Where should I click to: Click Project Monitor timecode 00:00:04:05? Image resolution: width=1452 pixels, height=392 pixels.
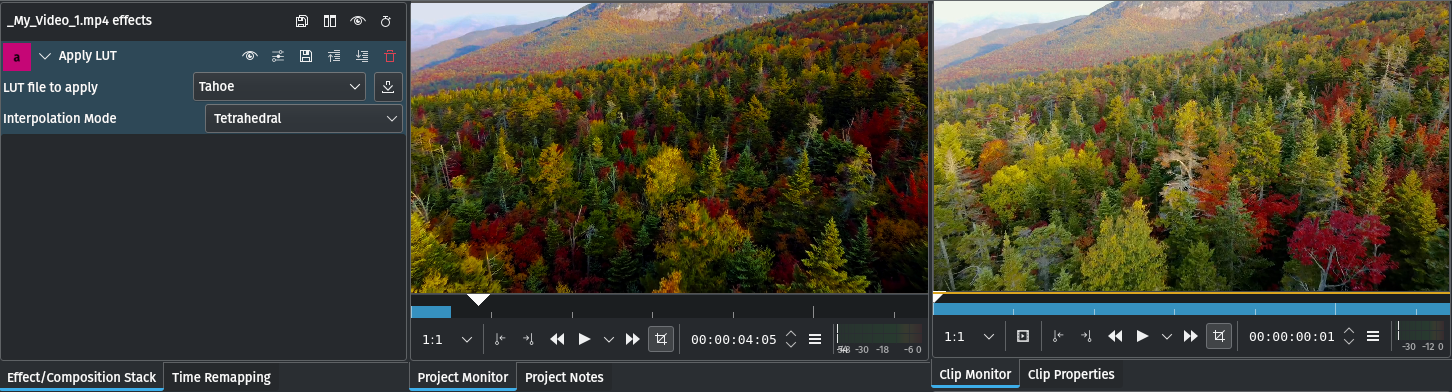(733, 339)
